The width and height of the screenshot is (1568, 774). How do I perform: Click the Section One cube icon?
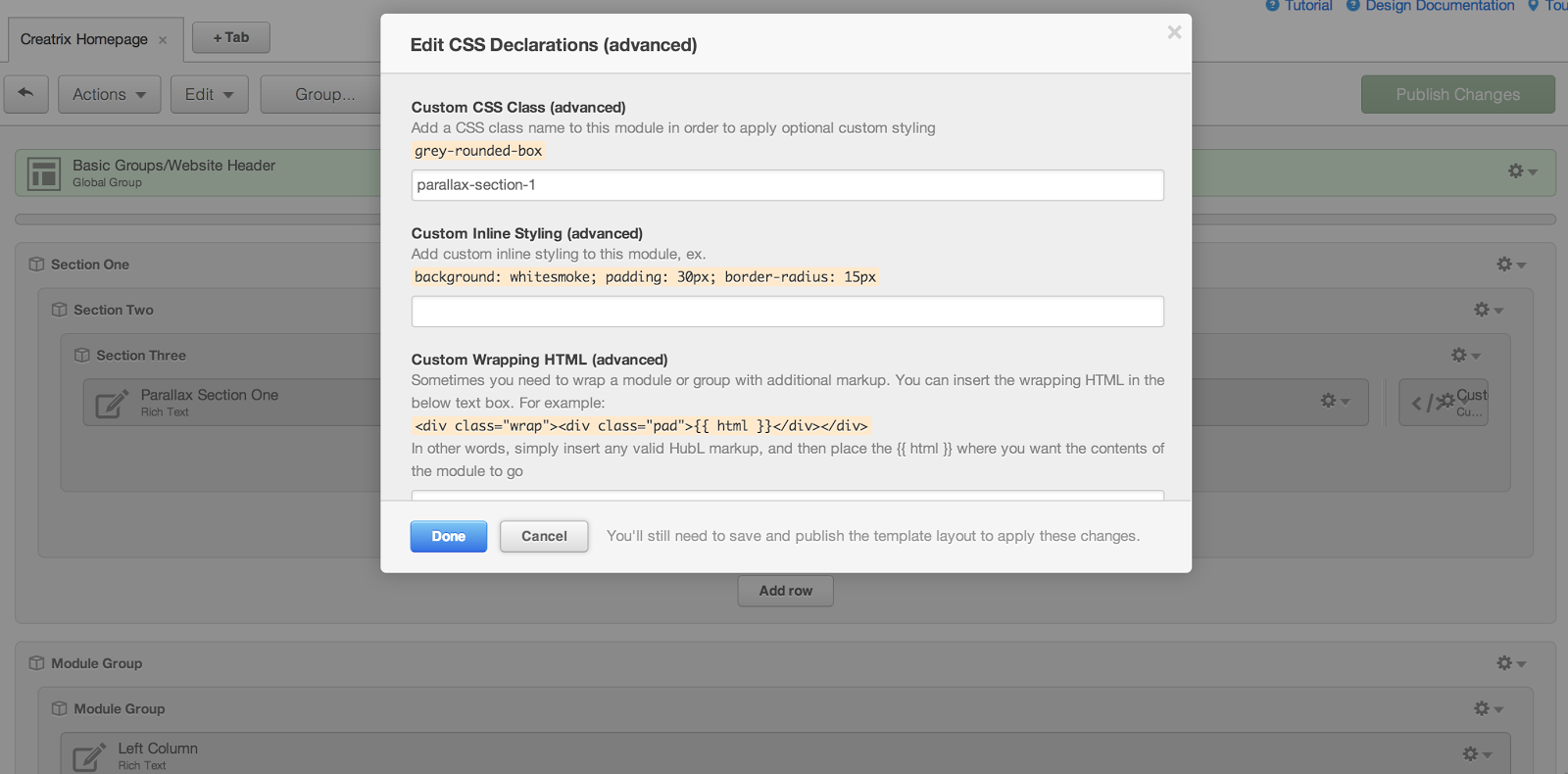click(36, 265)
